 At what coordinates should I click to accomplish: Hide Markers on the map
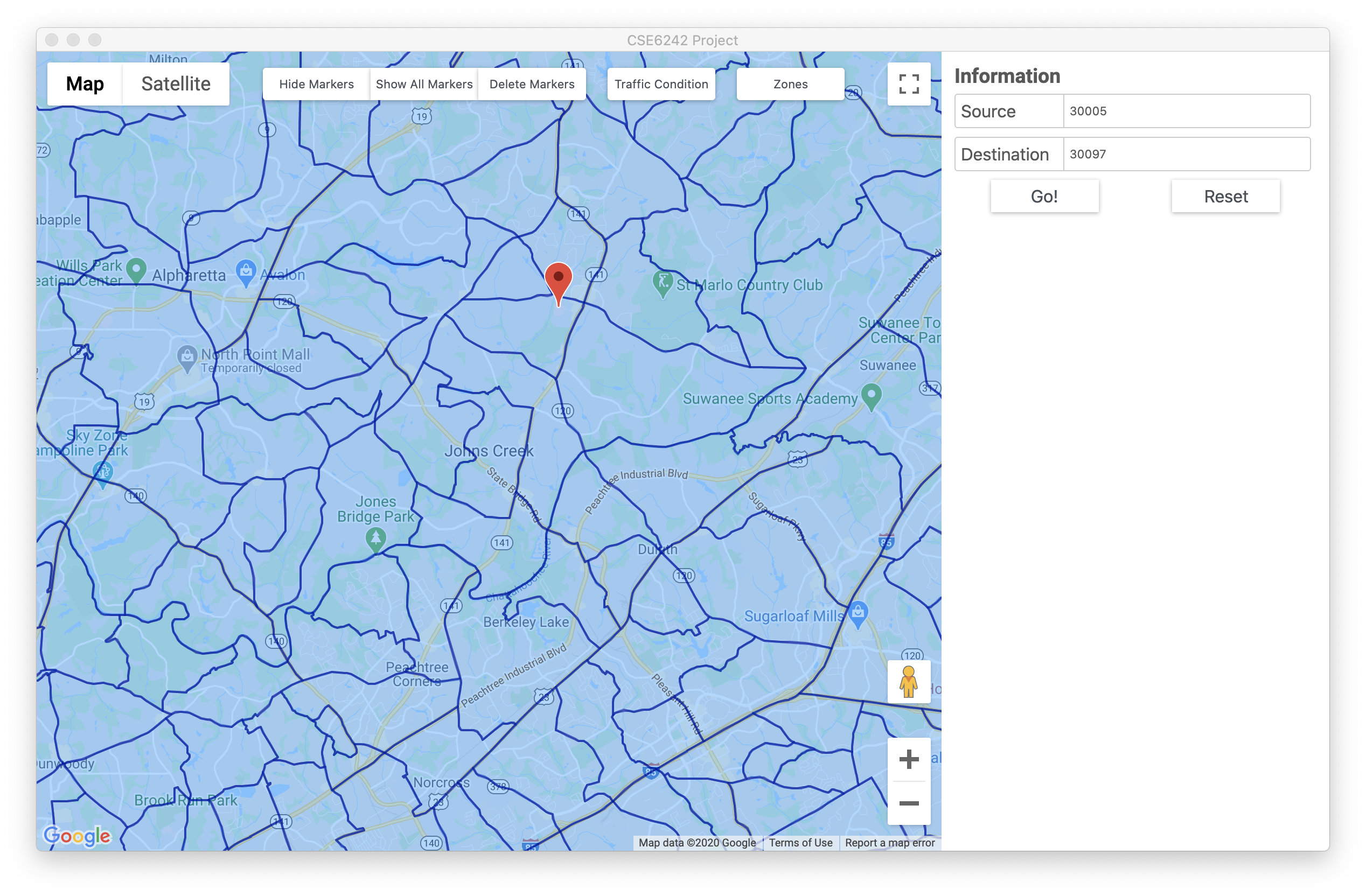pos(316,85)
